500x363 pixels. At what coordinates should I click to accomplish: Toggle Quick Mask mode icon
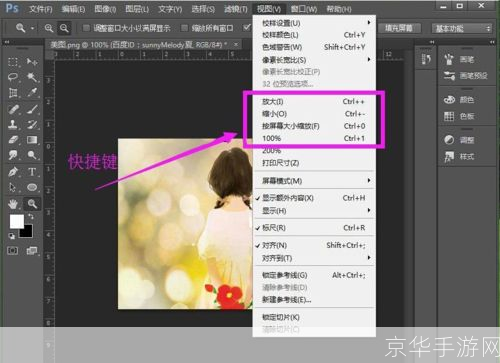13,251
